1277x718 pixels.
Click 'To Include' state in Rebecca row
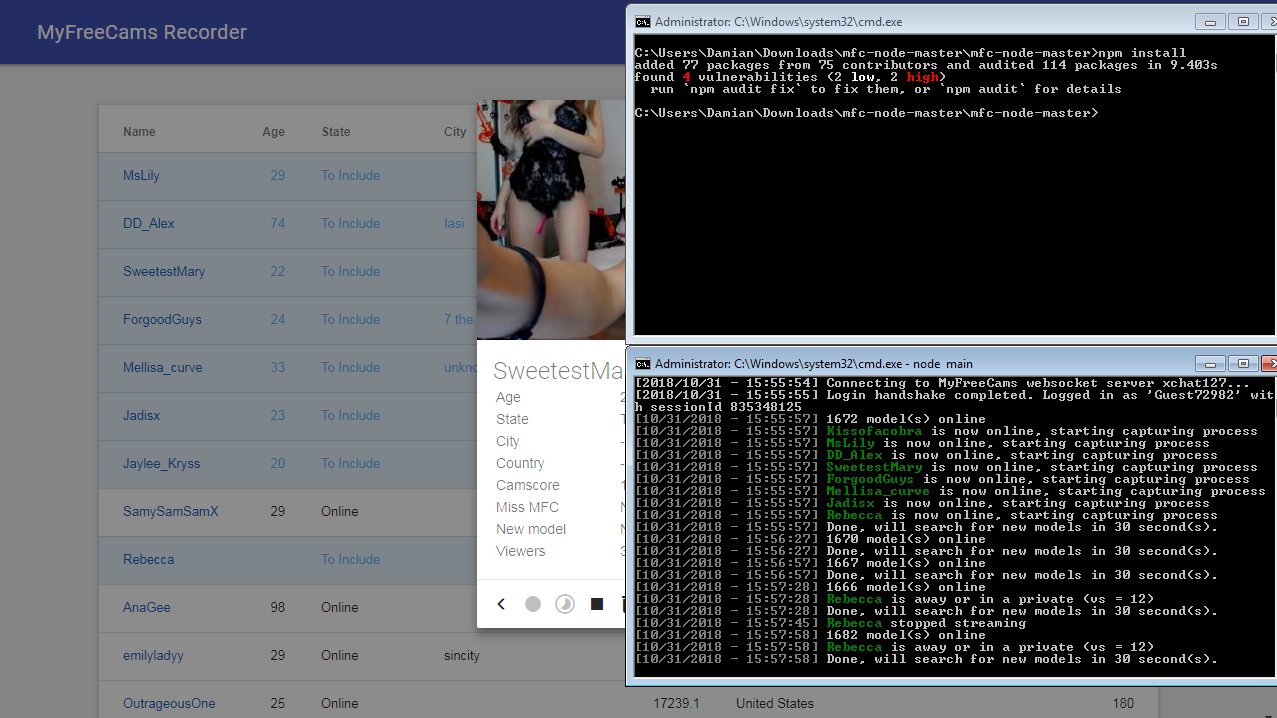tap(350, 559)
